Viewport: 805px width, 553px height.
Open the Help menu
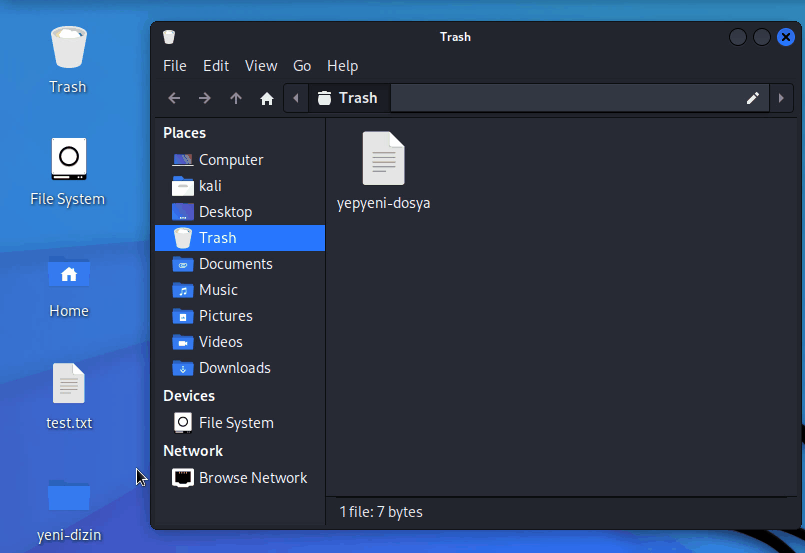coord(342,66)
